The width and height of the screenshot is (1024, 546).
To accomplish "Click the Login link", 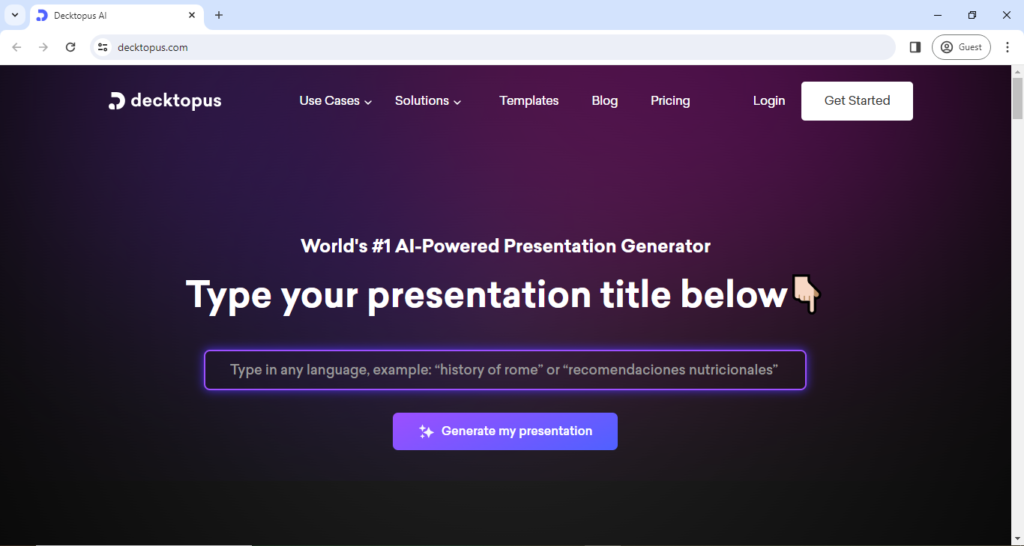I will [x=769, y=101].
